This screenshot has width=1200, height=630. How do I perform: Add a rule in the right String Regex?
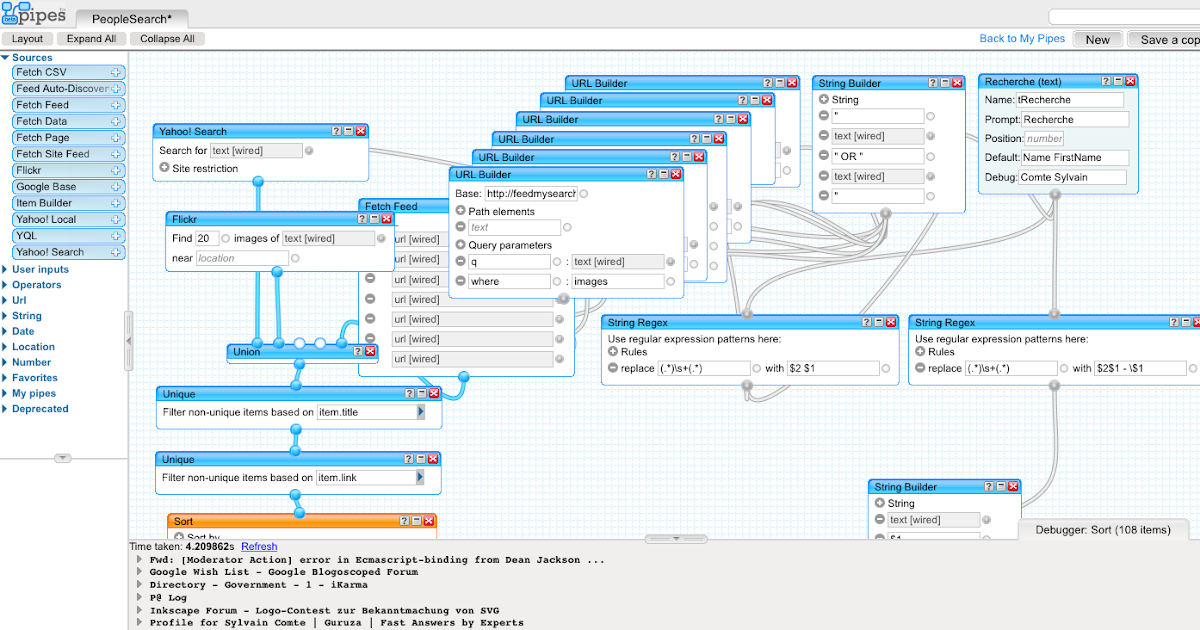921,351
